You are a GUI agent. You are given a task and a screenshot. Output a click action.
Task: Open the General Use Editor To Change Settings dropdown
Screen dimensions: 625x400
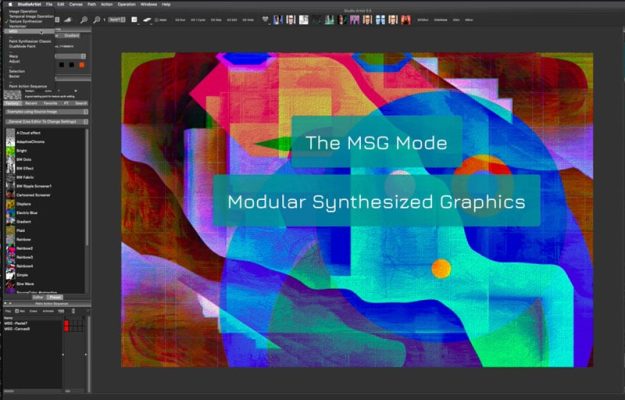point(46,122)
